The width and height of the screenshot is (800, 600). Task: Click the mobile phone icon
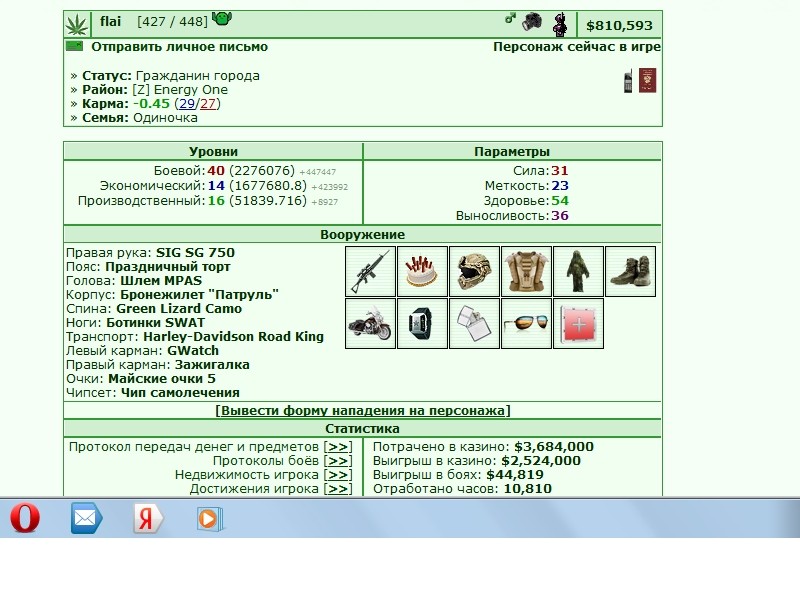pos(628,81)
